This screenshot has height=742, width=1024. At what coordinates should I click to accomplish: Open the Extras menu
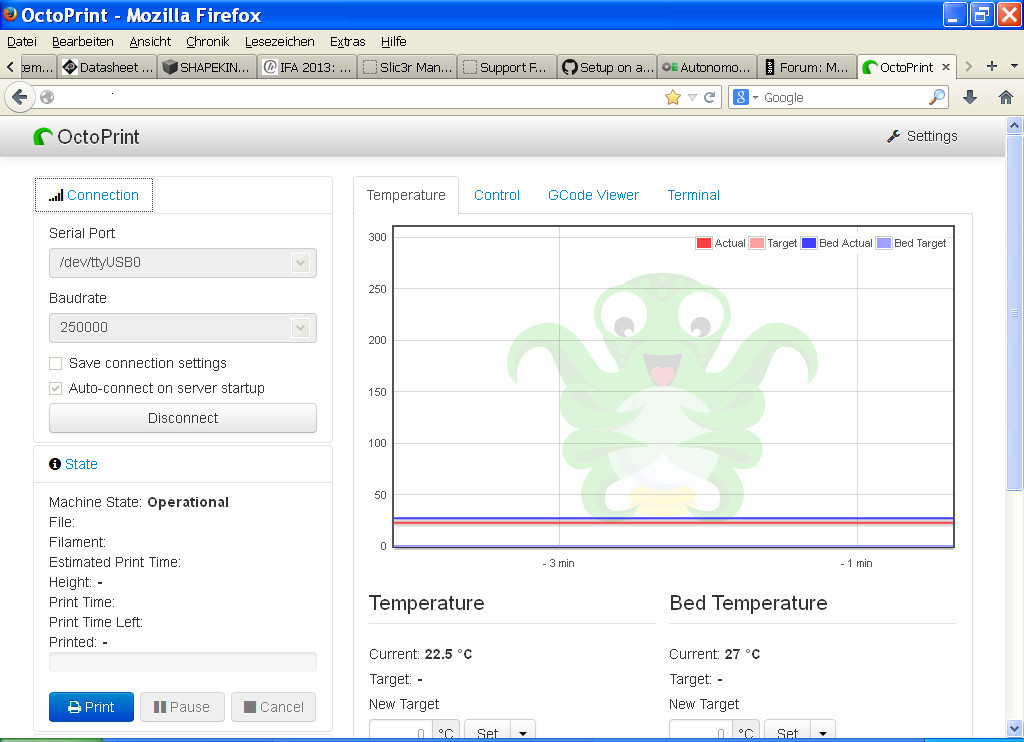pyautogui.click(x=347, y=42)
